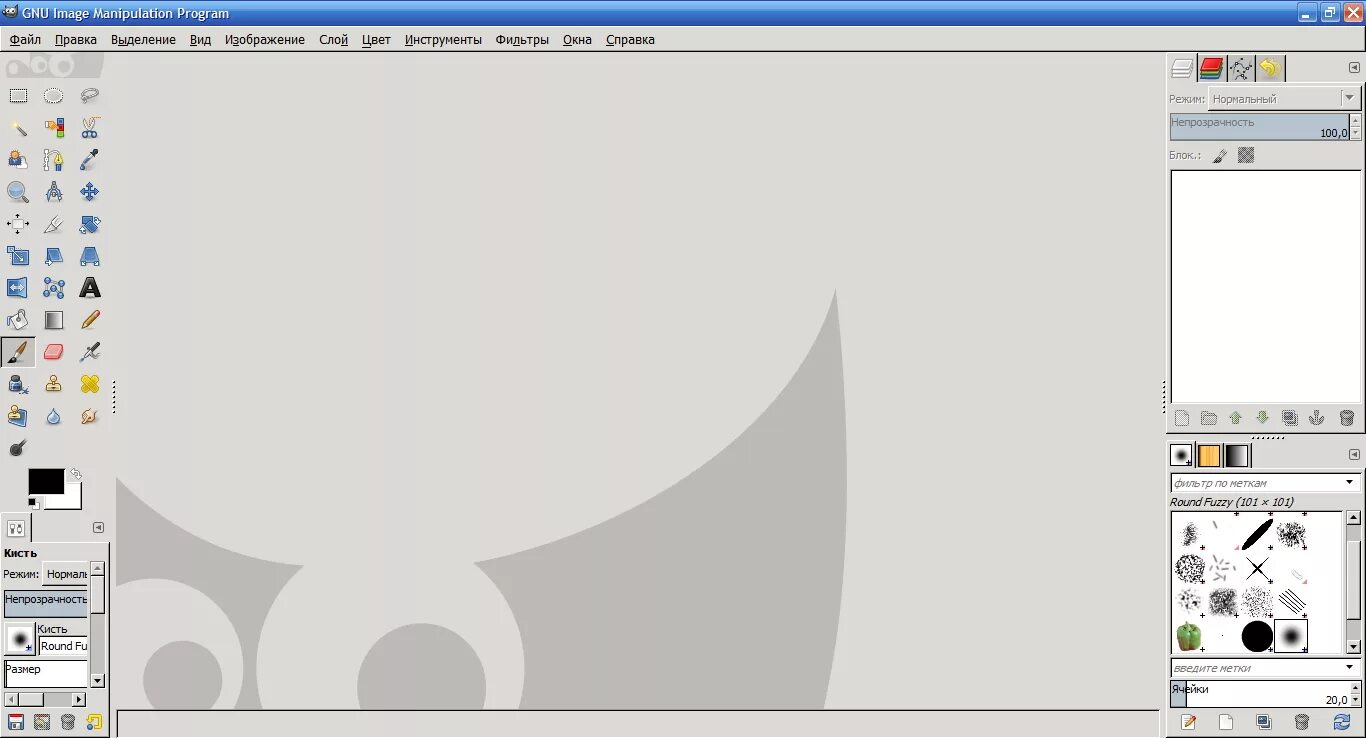This screenshot has width=1366, height=738.
Task: Select the Flip tool
Action: point(18,288)
